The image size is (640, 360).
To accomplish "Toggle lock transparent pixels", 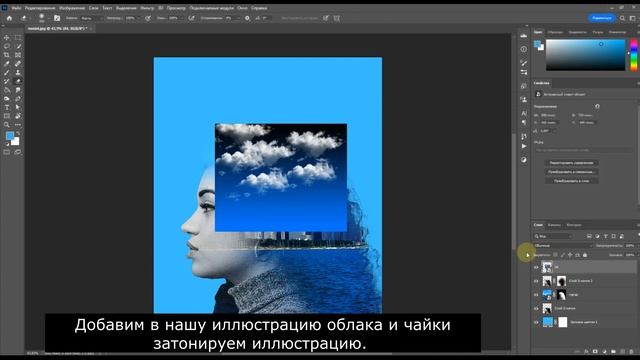I will click(555, 255).
